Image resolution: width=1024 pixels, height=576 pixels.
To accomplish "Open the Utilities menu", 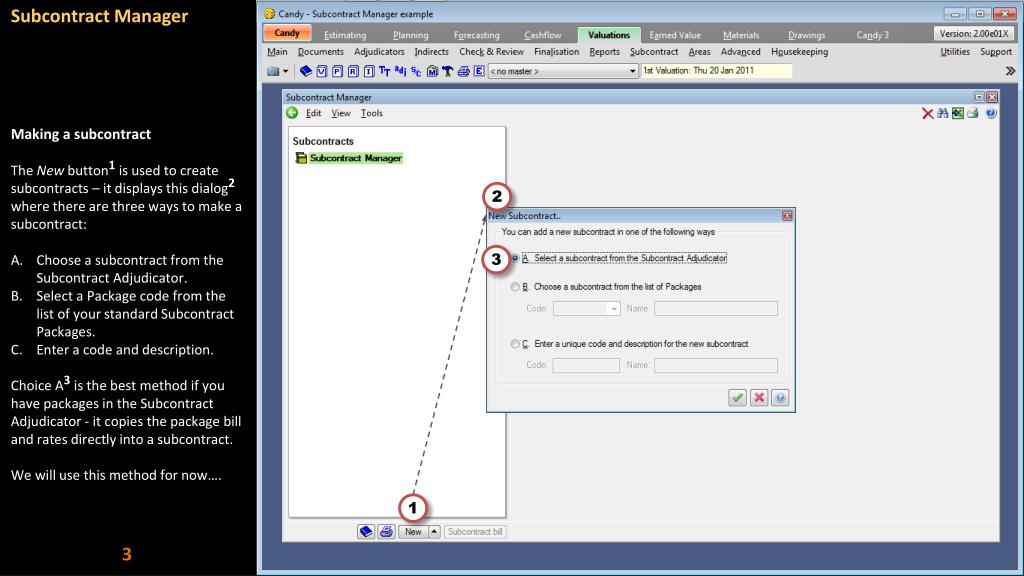I will point(955,52).
